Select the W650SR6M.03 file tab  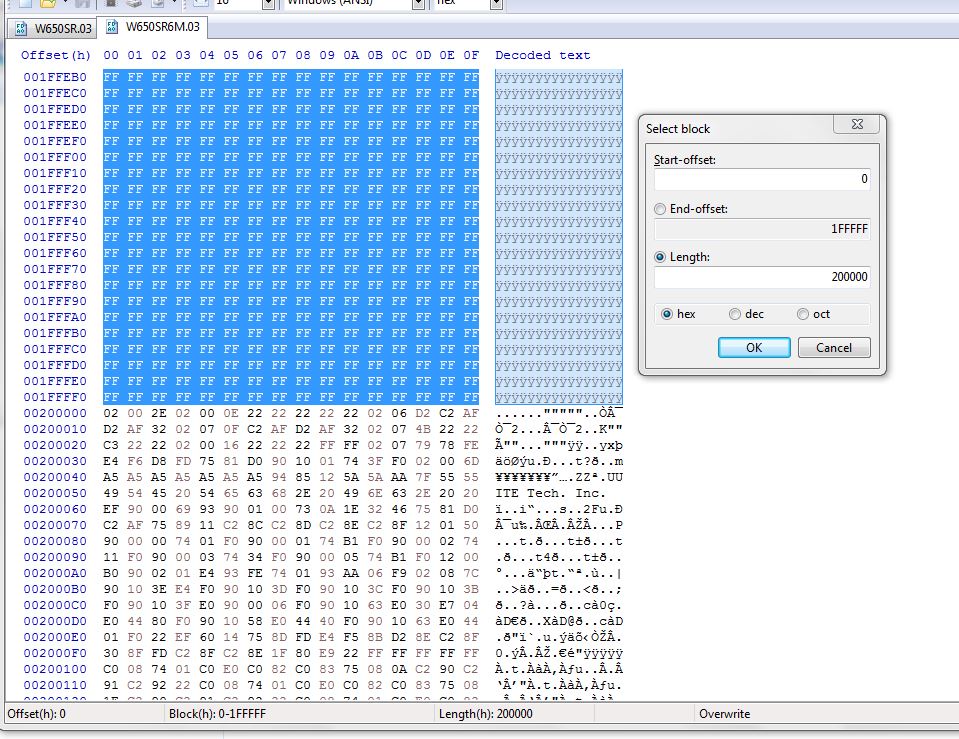[154, 27]
